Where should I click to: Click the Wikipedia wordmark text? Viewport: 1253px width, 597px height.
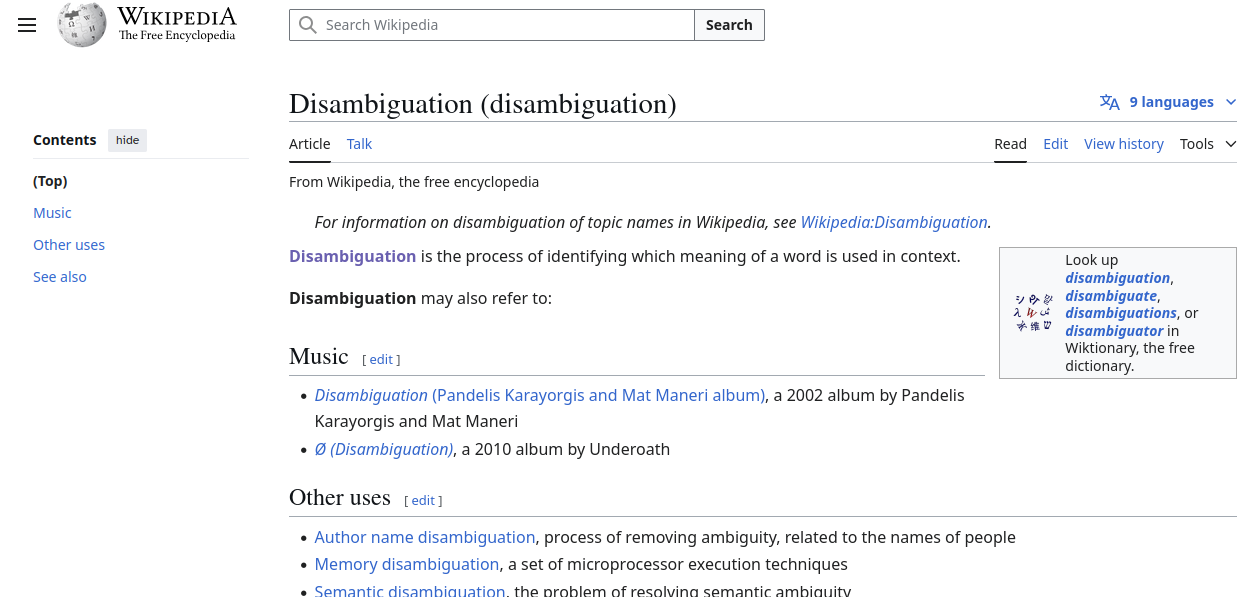coord(177,17)
